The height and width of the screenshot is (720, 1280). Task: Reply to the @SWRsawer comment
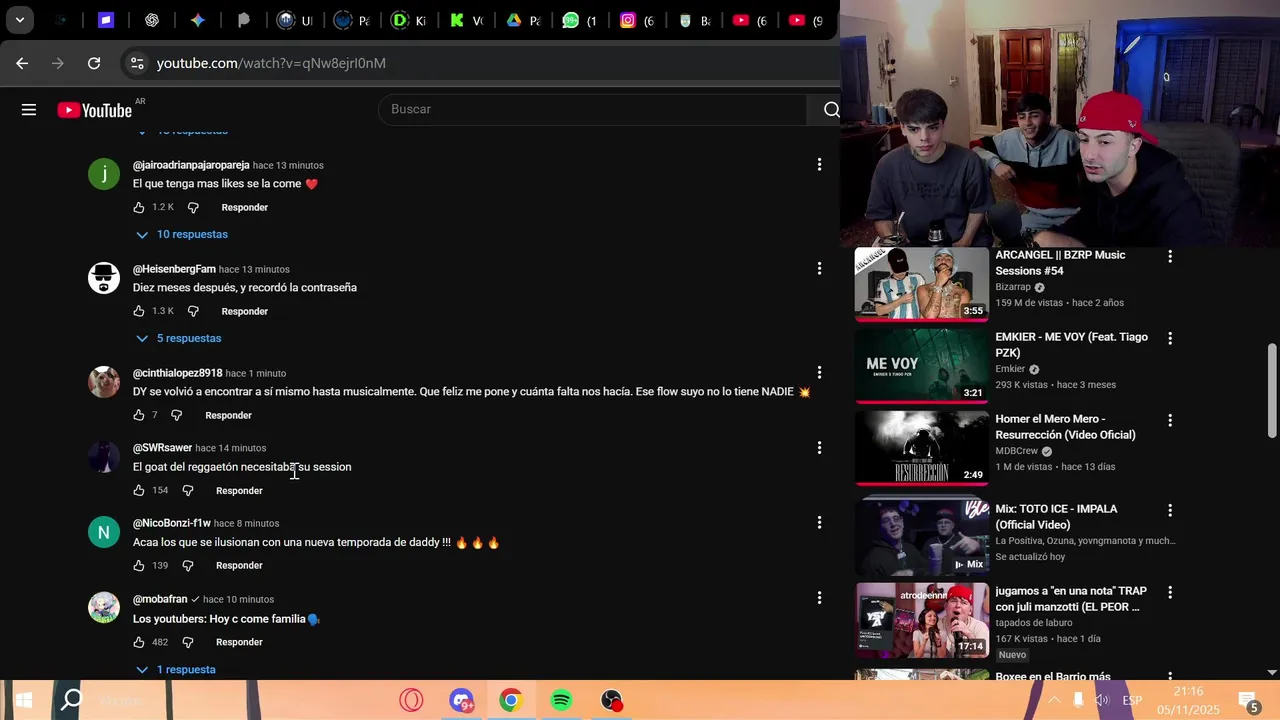tap(239, 490)
